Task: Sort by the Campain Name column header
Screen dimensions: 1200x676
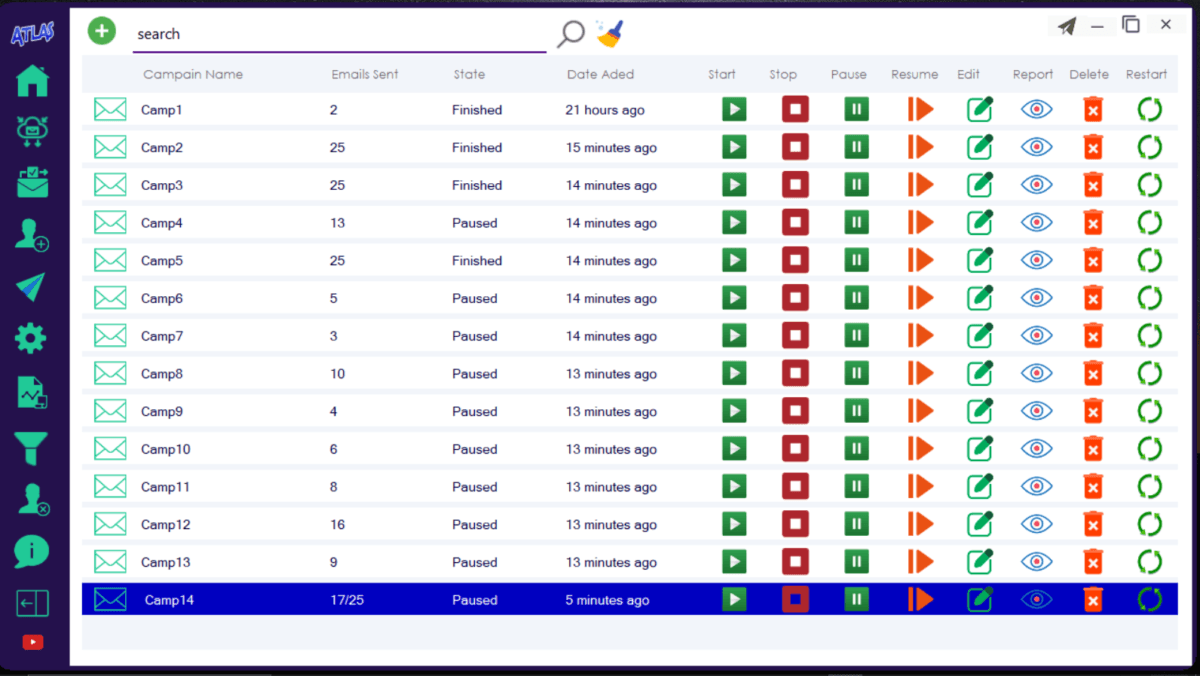Action: pyautogui.click(x=192, y=74)
